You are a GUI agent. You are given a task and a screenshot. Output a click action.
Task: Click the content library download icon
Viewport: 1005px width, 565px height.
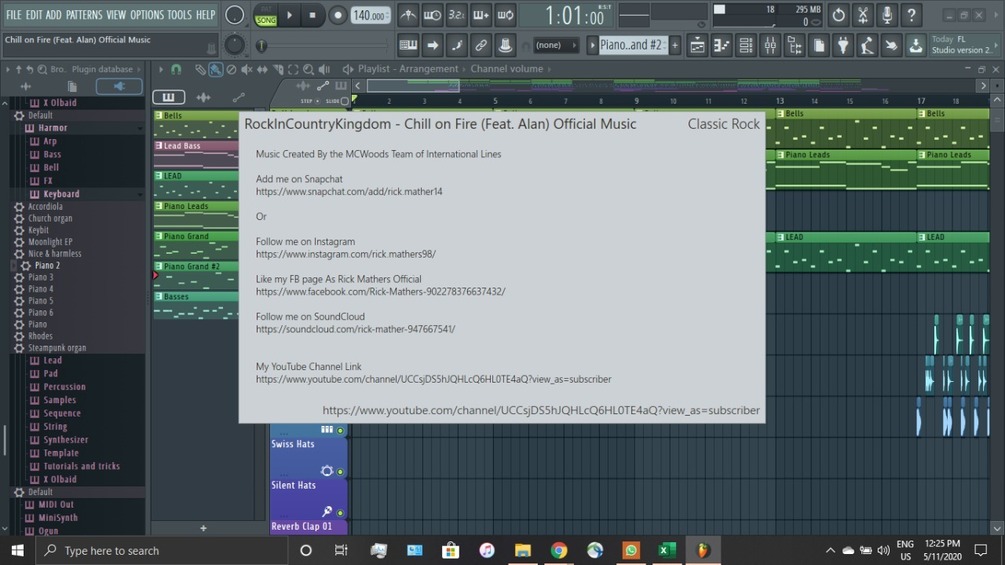916,45
